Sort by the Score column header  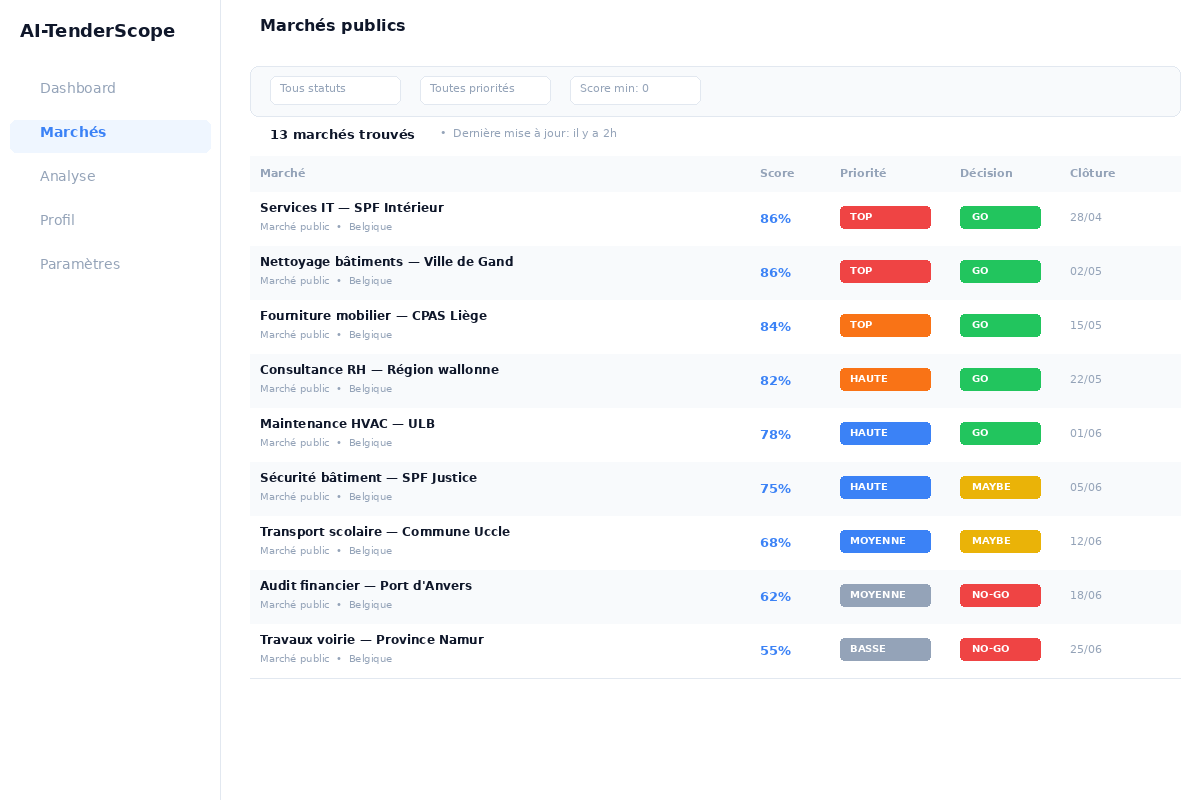click(x=777, y=174)
